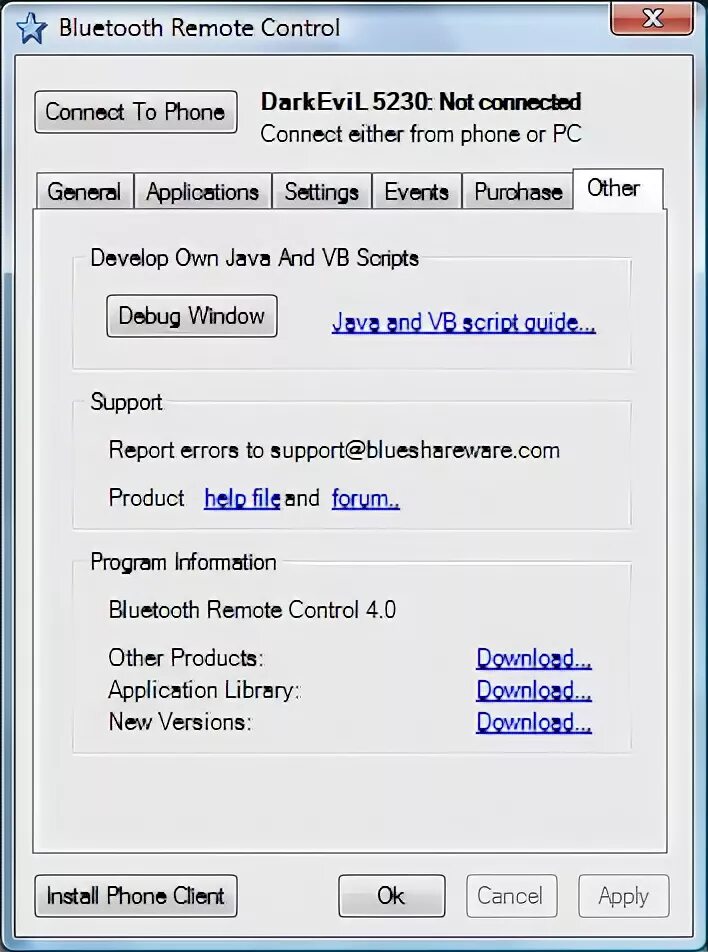Click the blue star title bar icon
This screenshot has width=708, height=952.
(x=31, y=28)
